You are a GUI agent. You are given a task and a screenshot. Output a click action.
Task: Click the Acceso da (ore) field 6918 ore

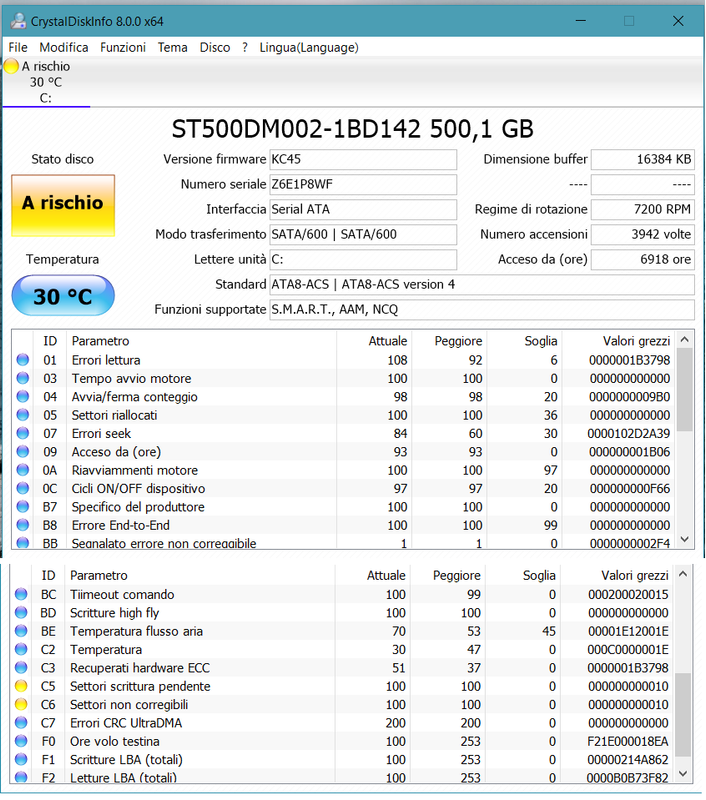click(642, 259)
